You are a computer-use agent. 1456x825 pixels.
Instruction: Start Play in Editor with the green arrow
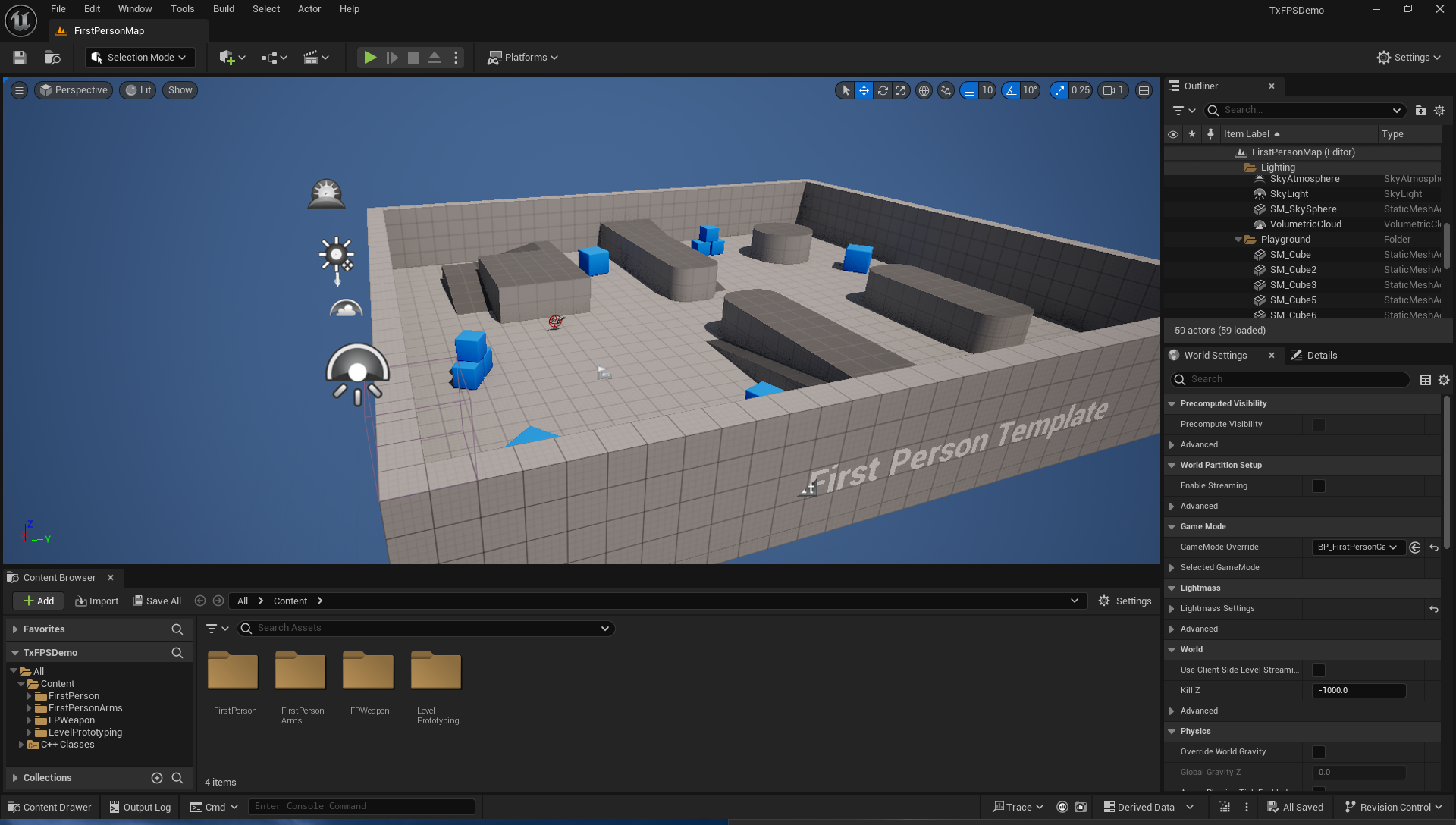click(370, 58)
